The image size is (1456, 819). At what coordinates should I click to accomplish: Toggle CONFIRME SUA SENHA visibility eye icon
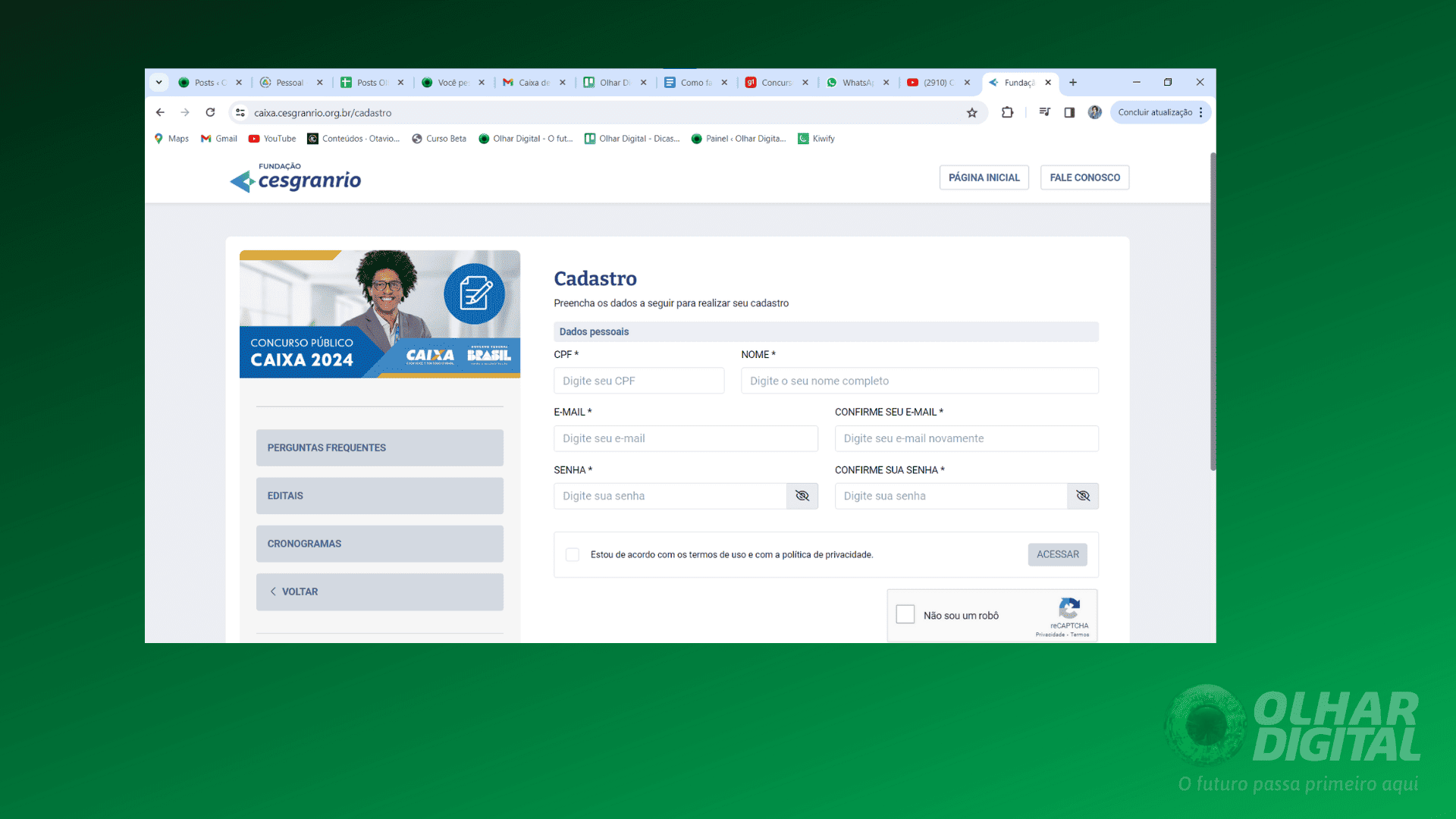(1083, 496)
